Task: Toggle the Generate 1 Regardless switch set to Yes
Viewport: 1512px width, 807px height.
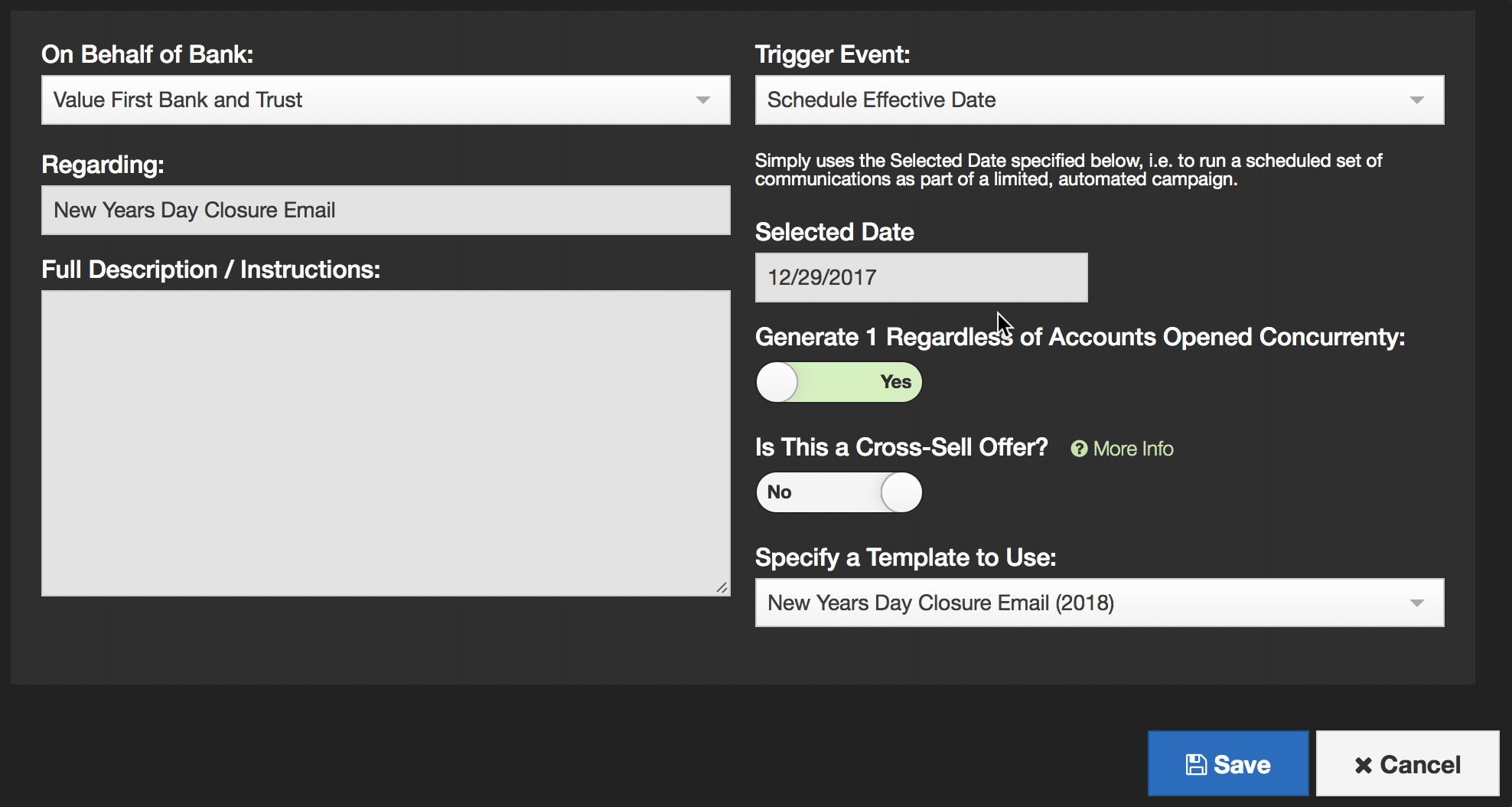Action: (x=839, y=382)
